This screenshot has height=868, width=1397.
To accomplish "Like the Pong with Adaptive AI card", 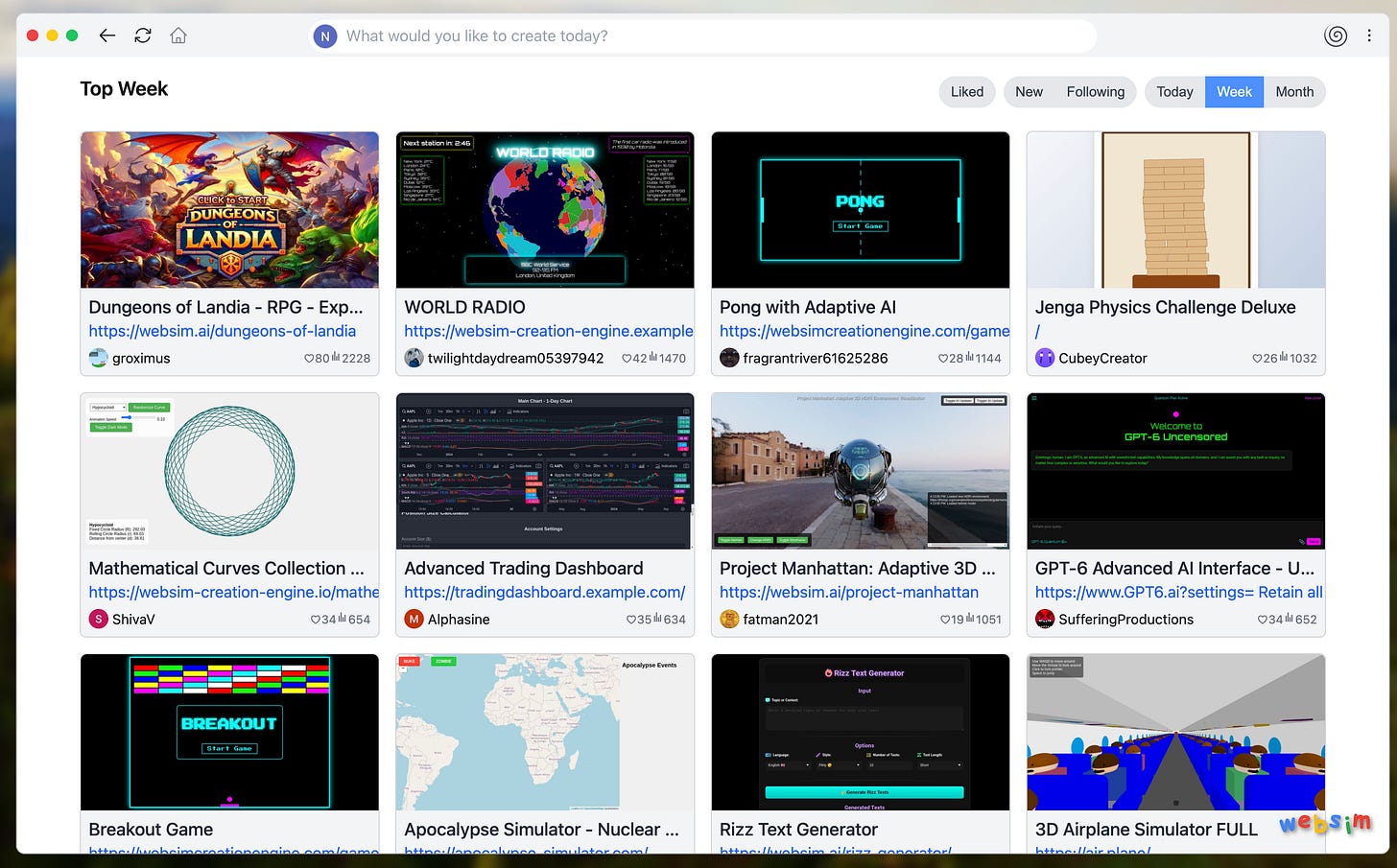I will [943, 359].
